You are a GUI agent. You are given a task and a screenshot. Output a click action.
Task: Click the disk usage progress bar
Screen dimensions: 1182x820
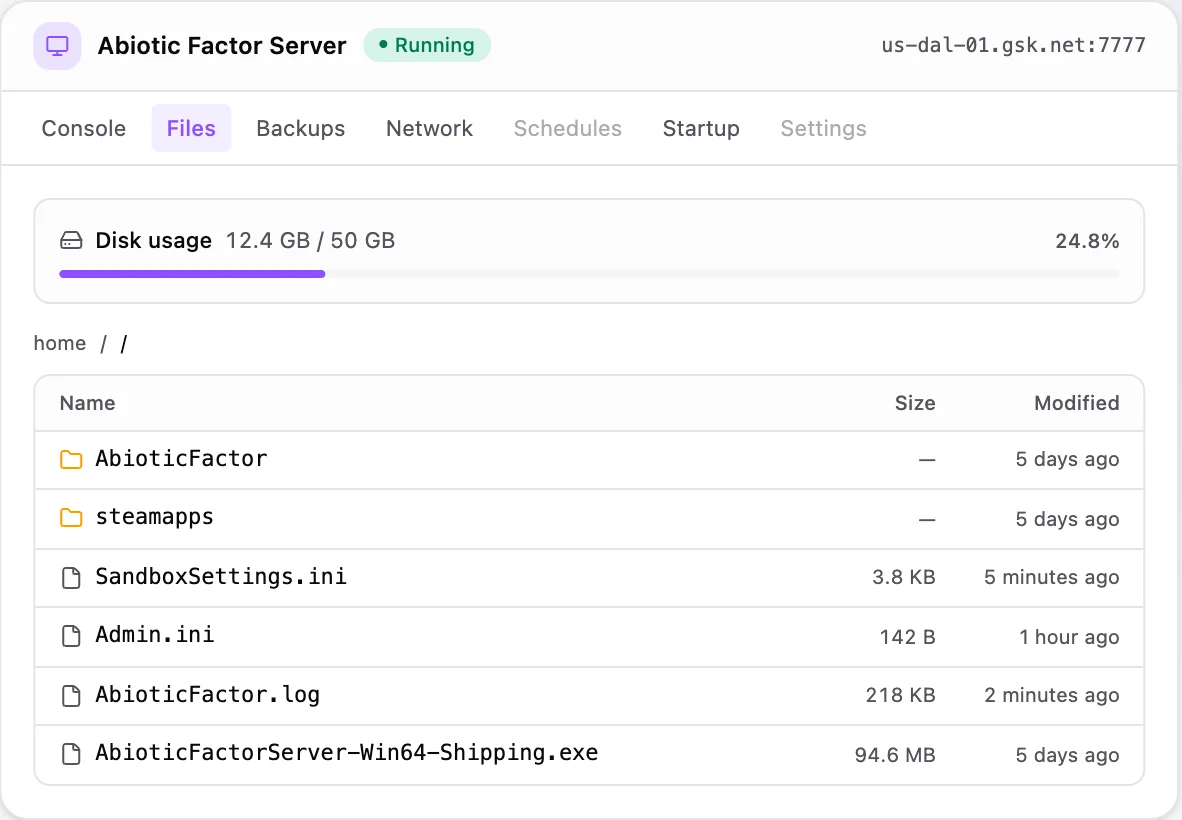(589, 274)
